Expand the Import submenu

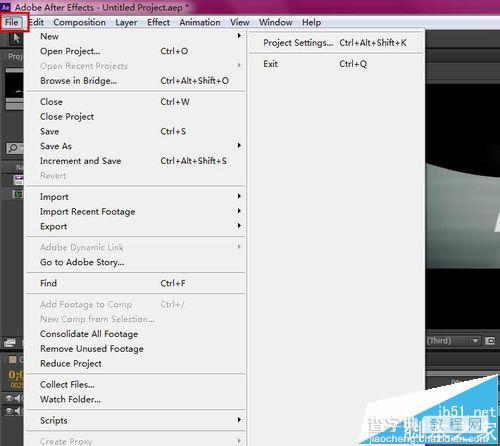click(136, 197)
